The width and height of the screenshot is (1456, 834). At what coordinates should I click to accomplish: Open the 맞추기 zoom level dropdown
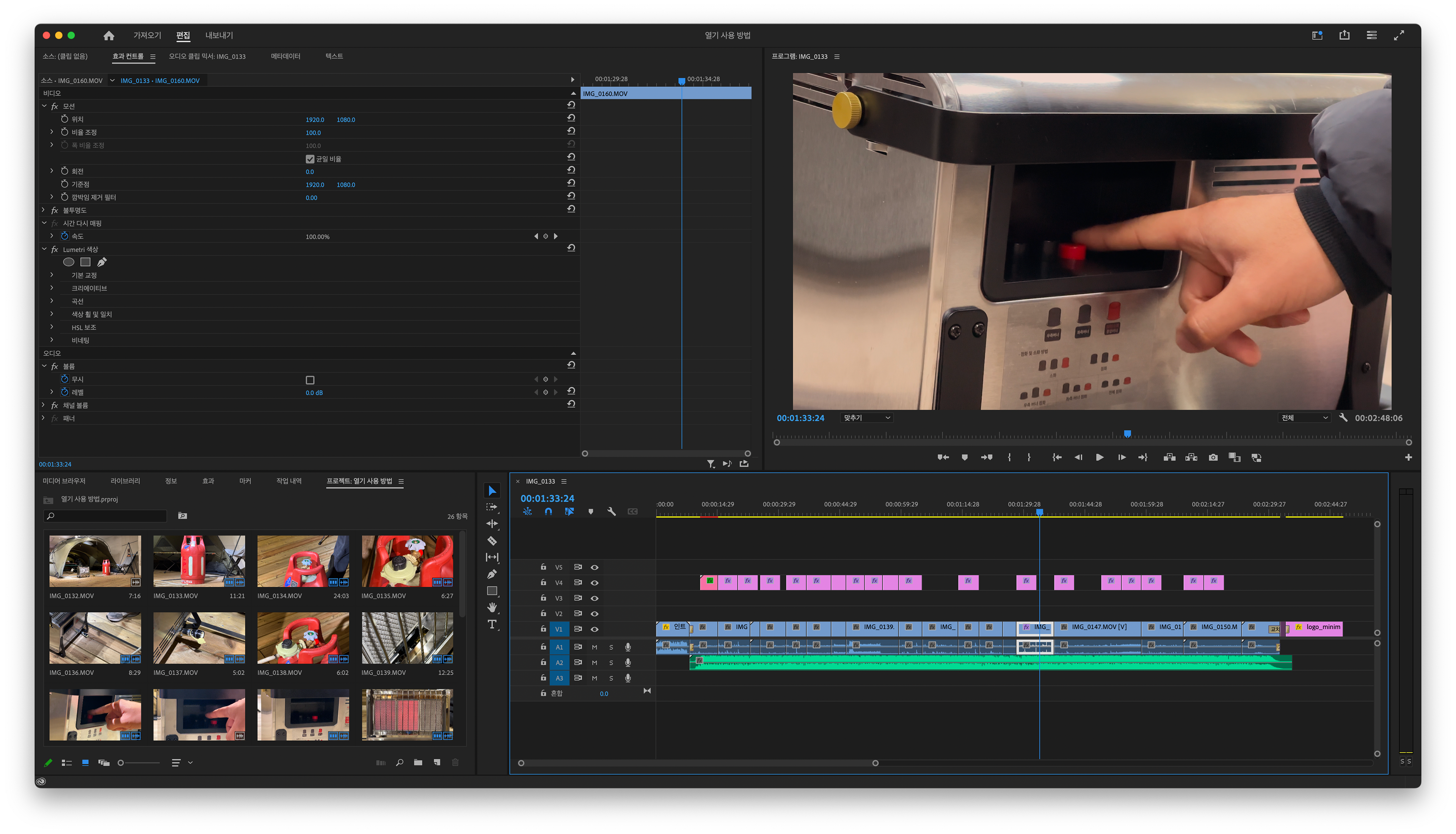pos(866,418)
